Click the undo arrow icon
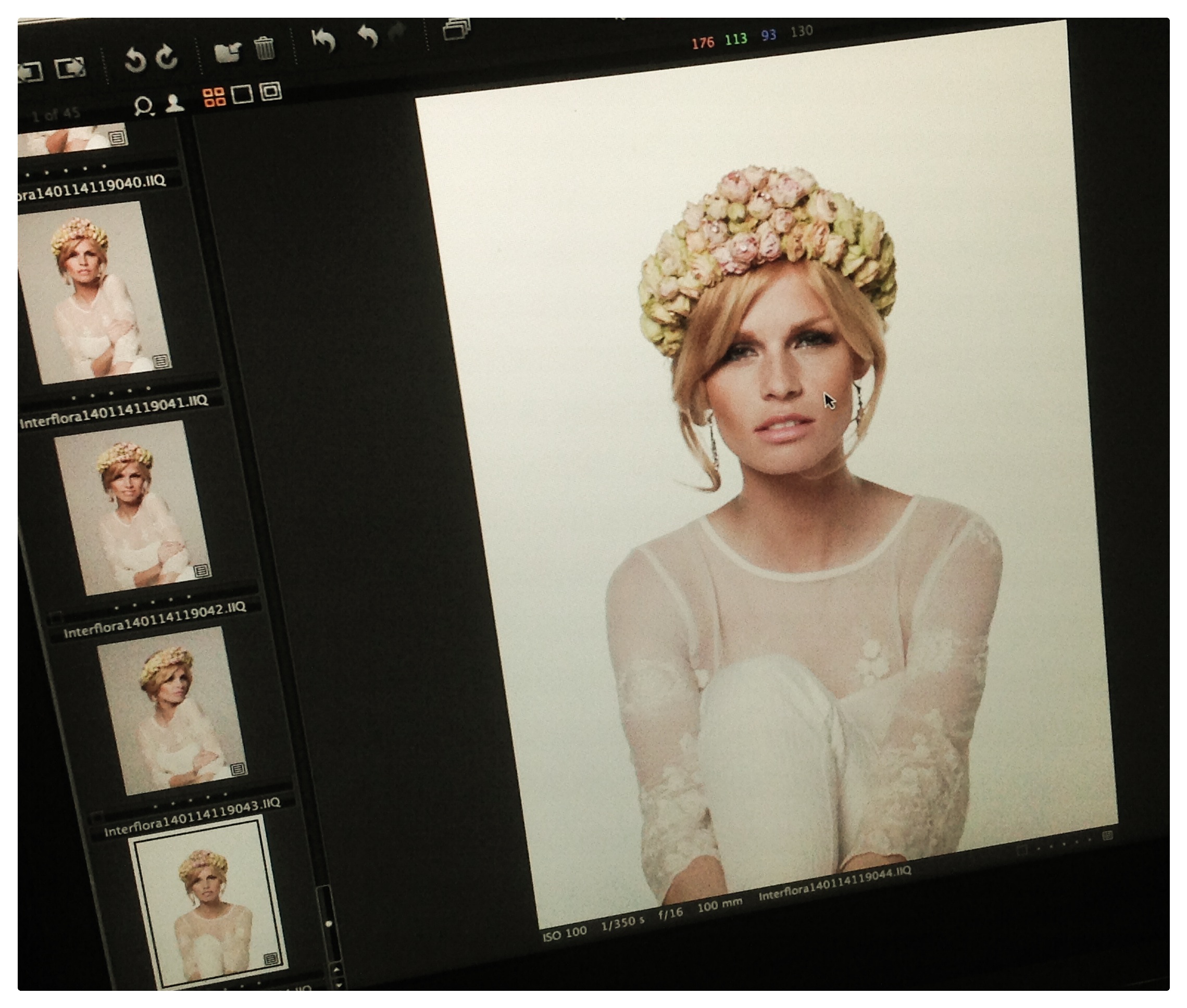Viewport: 1187px width, 1008px height. point(368,35)
